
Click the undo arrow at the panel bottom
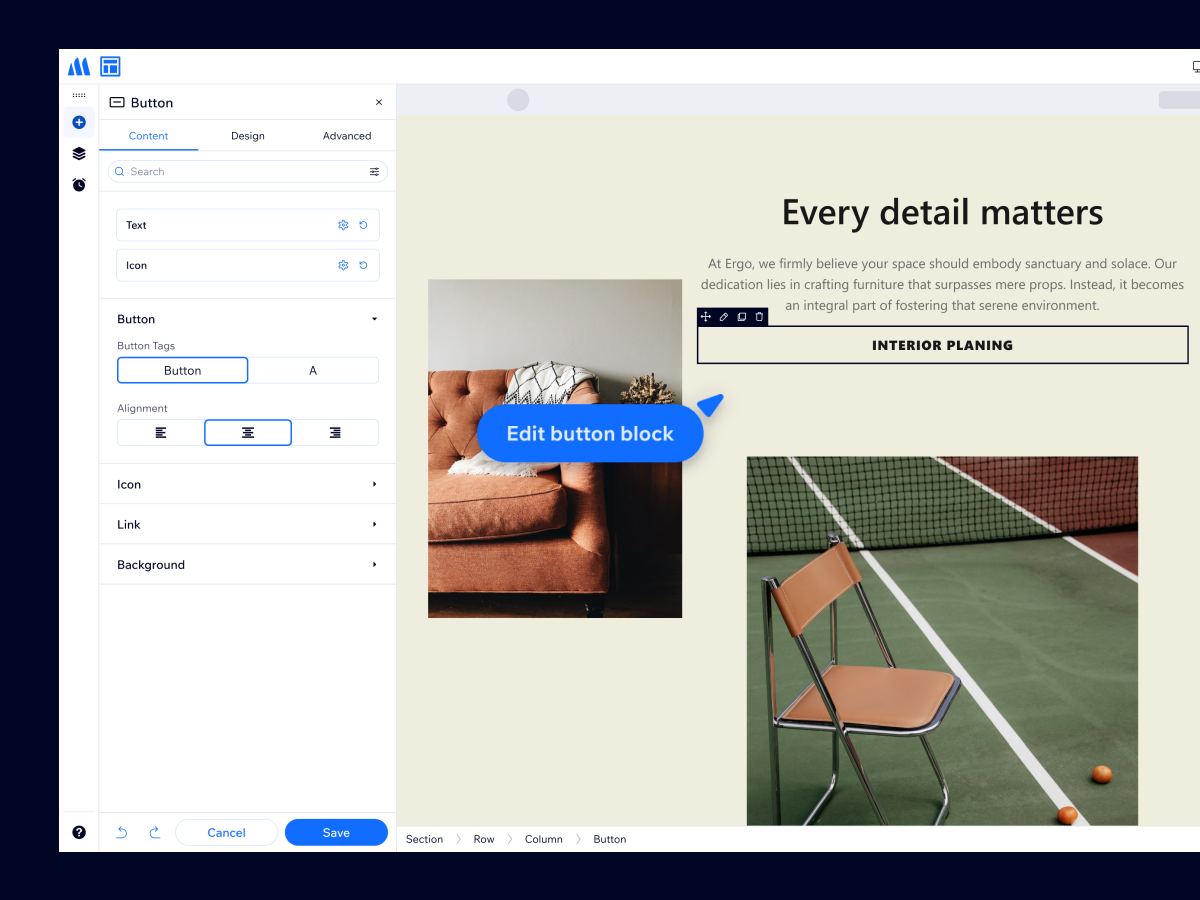tap(121, 832)
